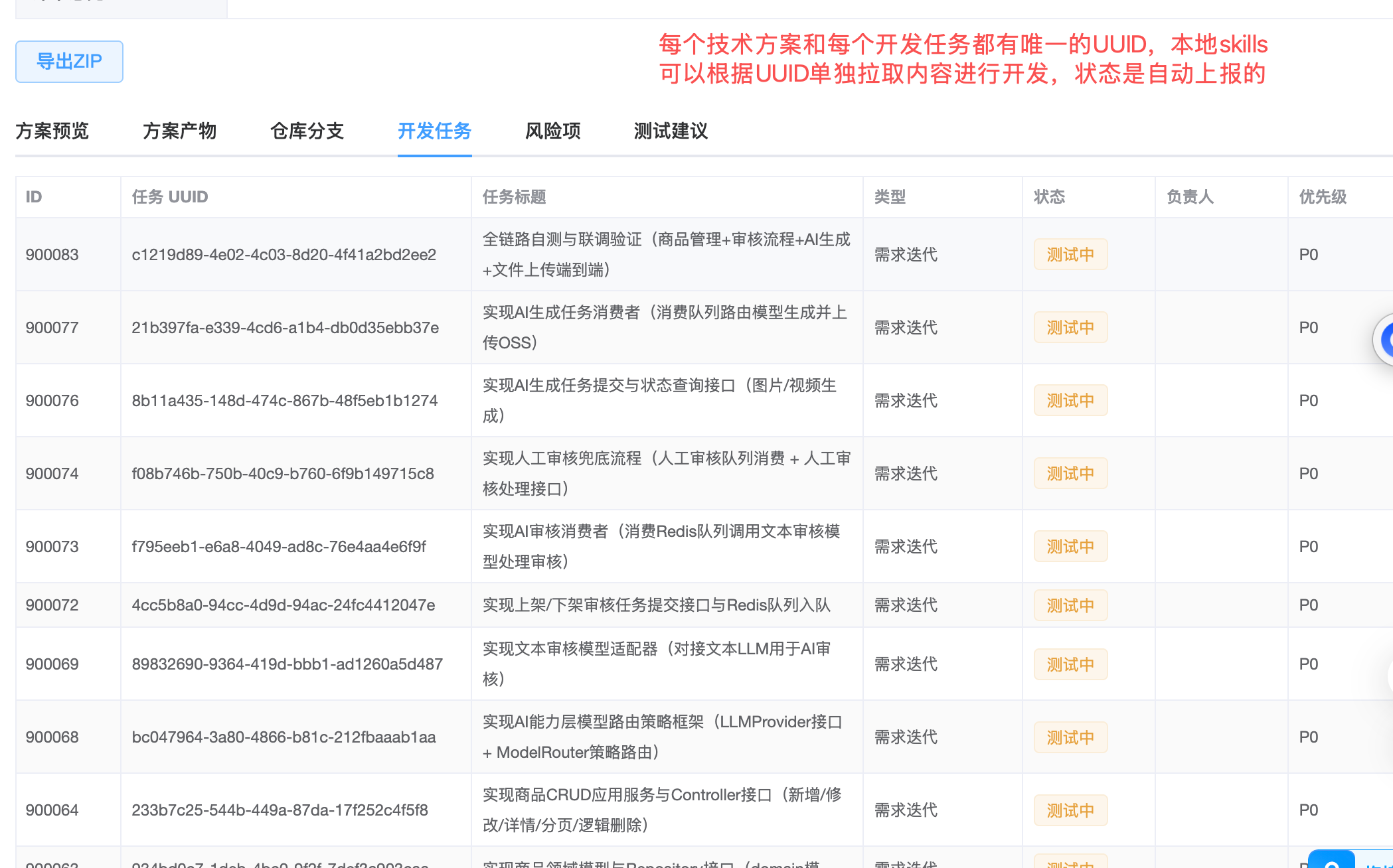This screenshot has width=1393, height=868.
Task: Click 测试中 status tag for task 900069
Action: 1071,664
